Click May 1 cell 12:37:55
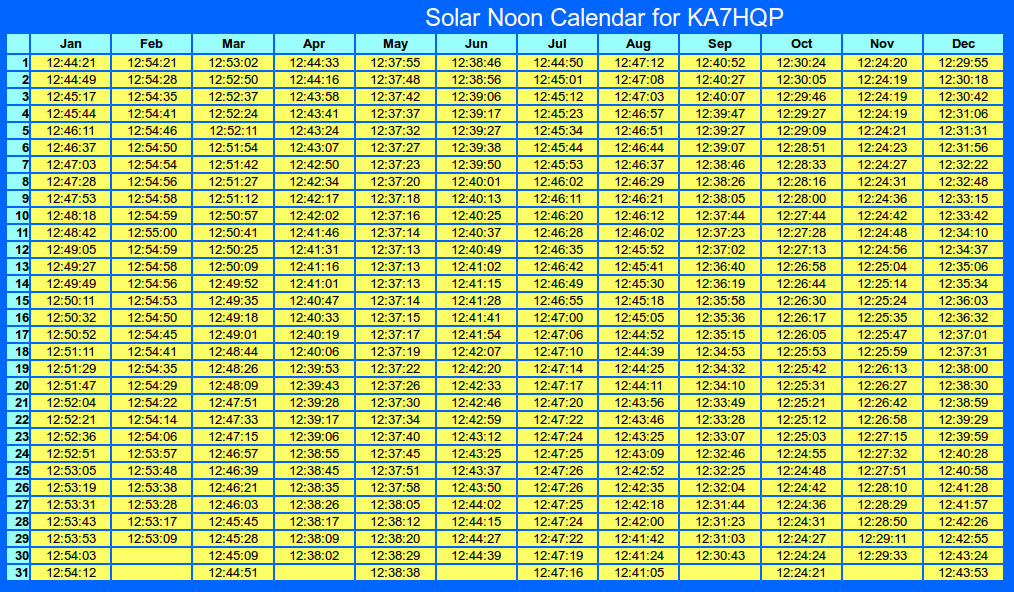 pyautogui.click(x=395, y=63)
